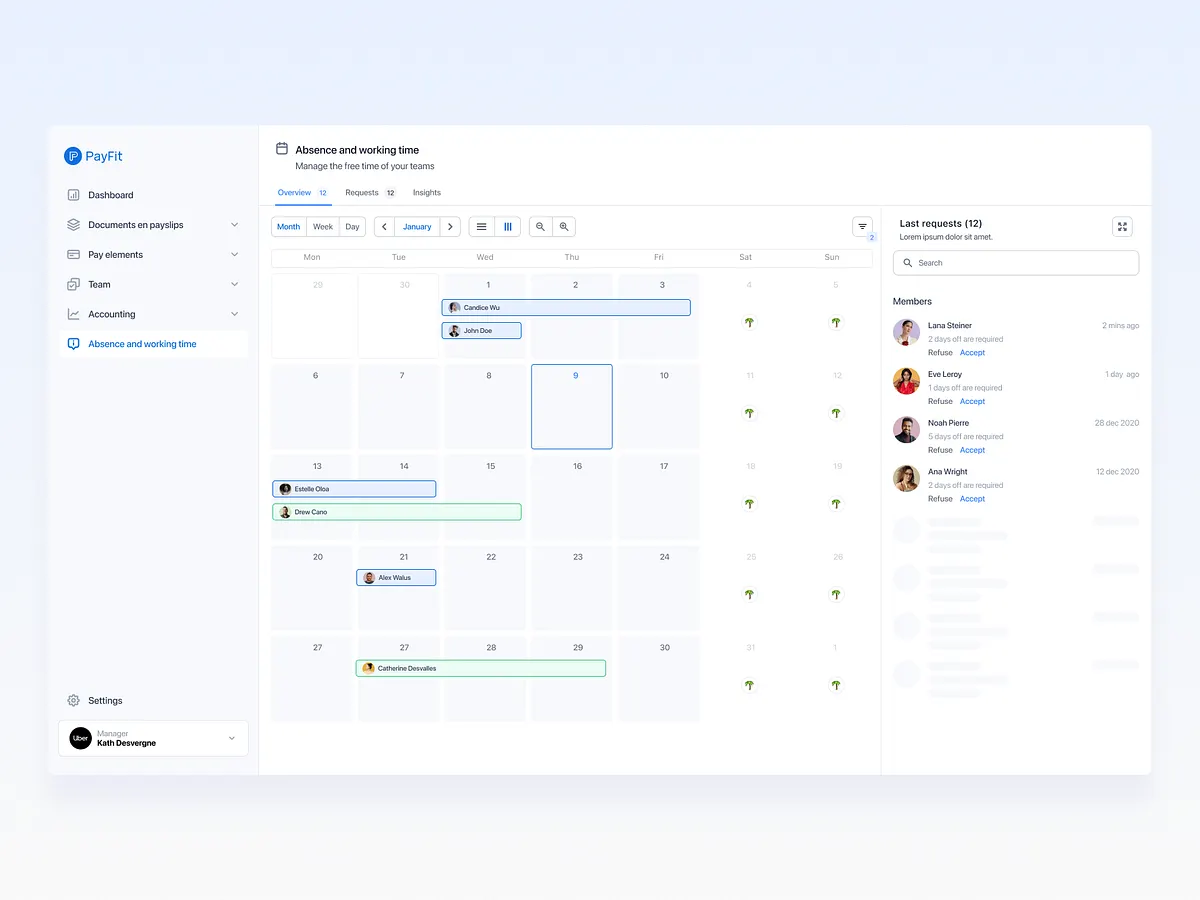The image size is (1200, 900).
Task: Refuse Noah Pierre's request
Action: pyautogui.click(x=939, y=450)
